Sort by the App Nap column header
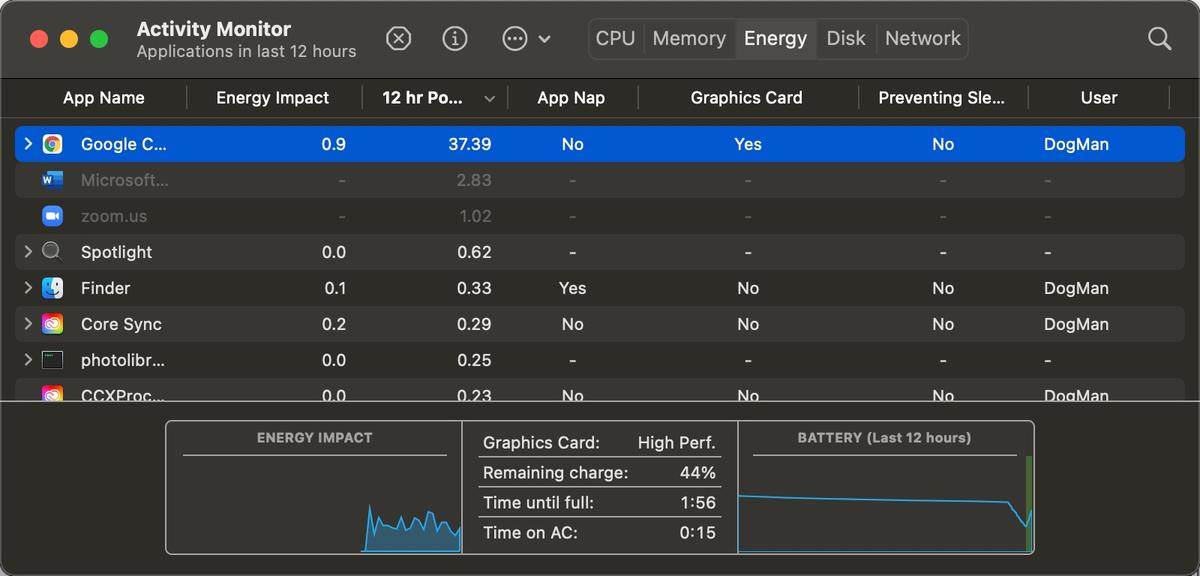This screenshot has width=1200, height=576. [571, 98]
